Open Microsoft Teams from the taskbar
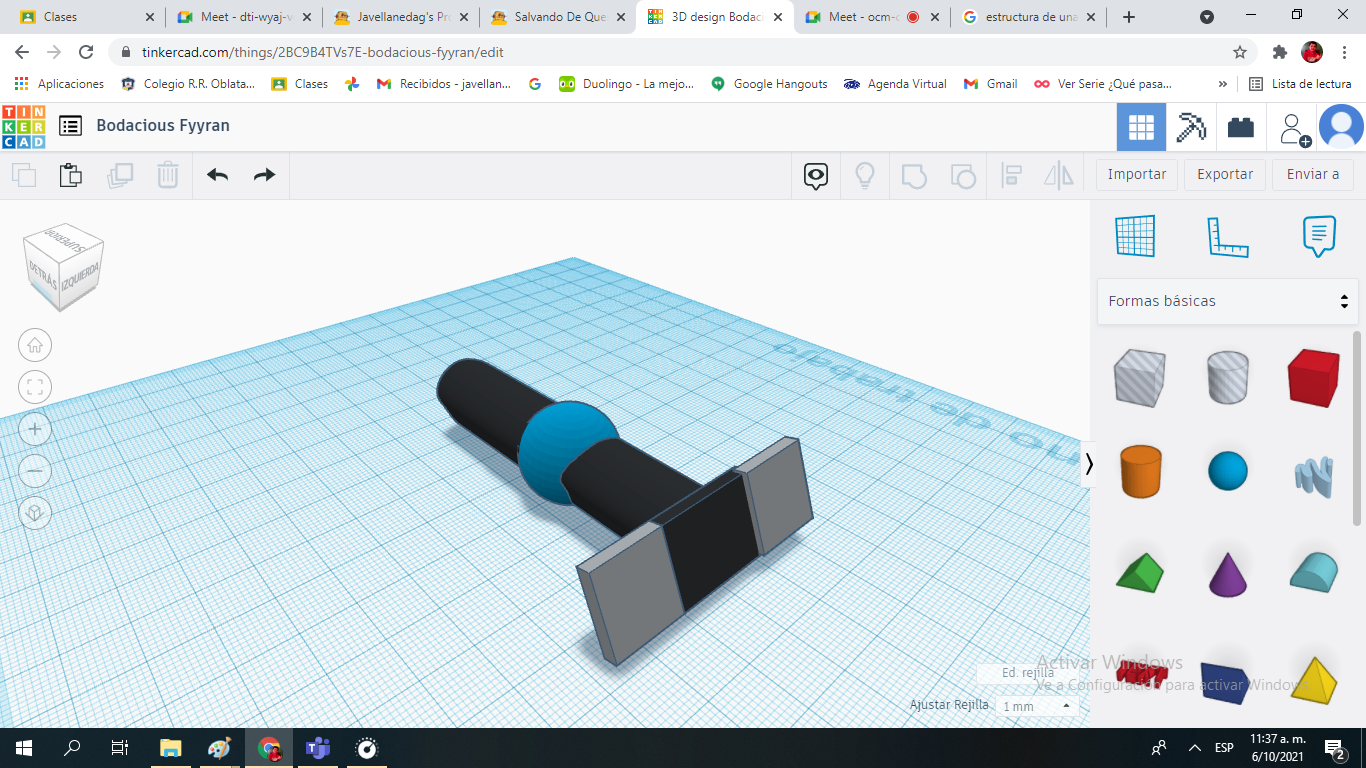 [318, 748]
